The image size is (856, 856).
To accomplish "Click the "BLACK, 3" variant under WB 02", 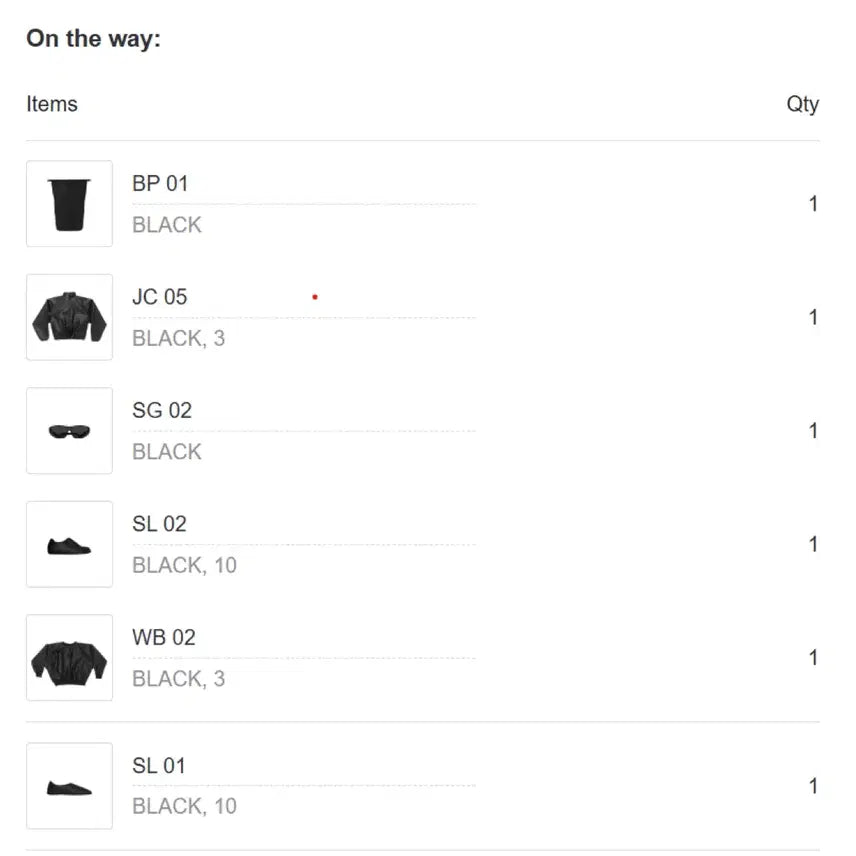I will pyautogui.click(x=179, y=679).
